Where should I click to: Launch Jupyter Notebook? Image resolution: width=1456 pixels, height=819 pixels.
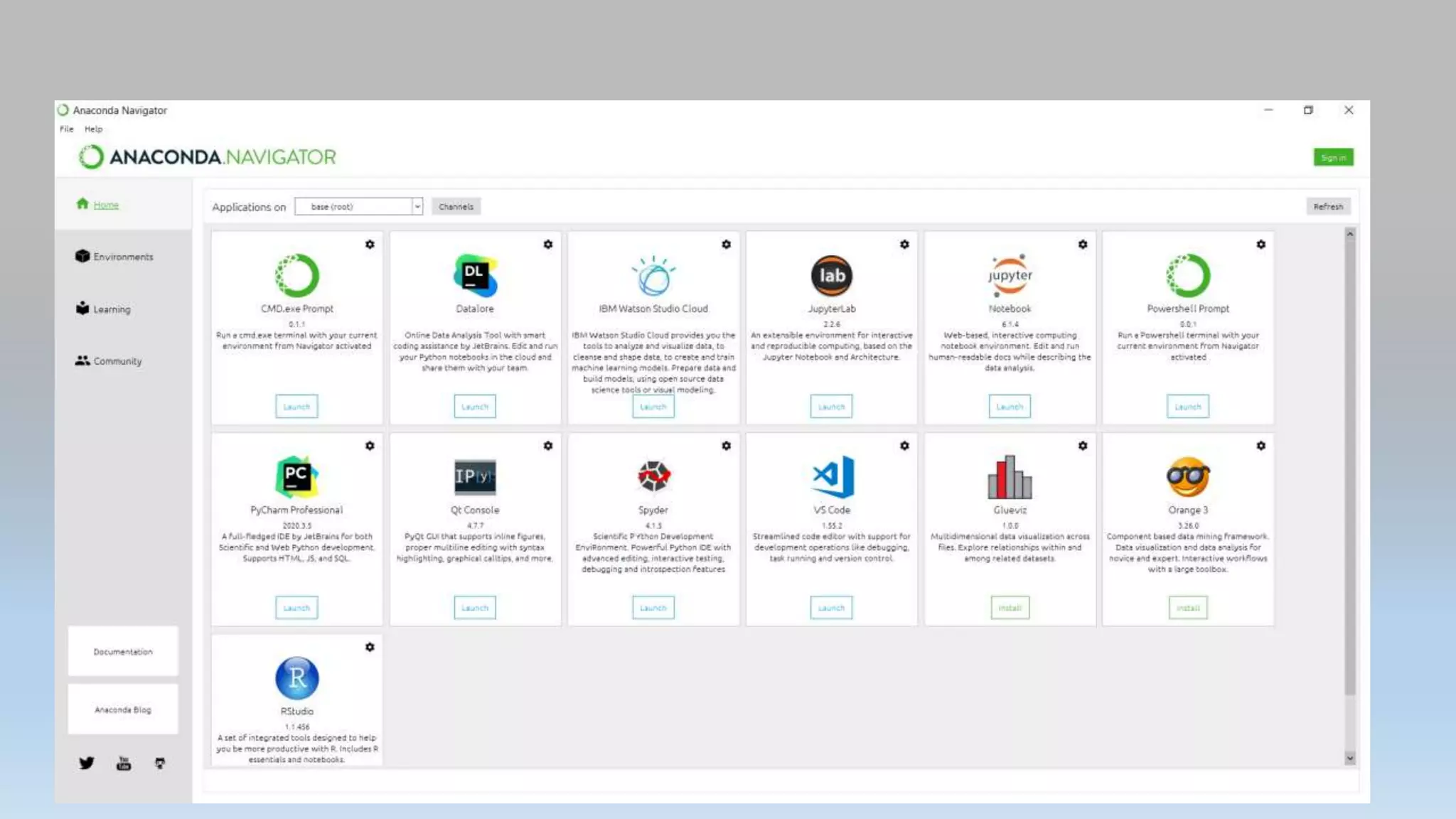[1009, 407]
